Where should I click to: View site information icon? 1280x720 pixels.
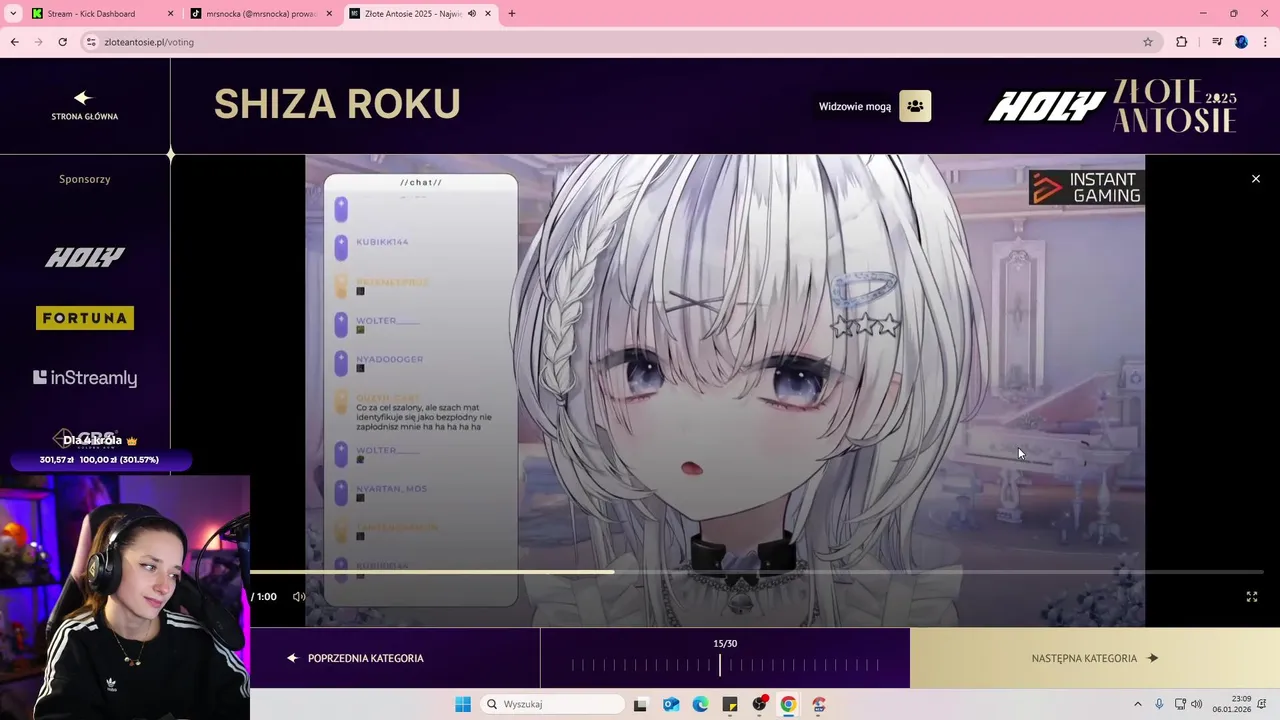[91, 42]
